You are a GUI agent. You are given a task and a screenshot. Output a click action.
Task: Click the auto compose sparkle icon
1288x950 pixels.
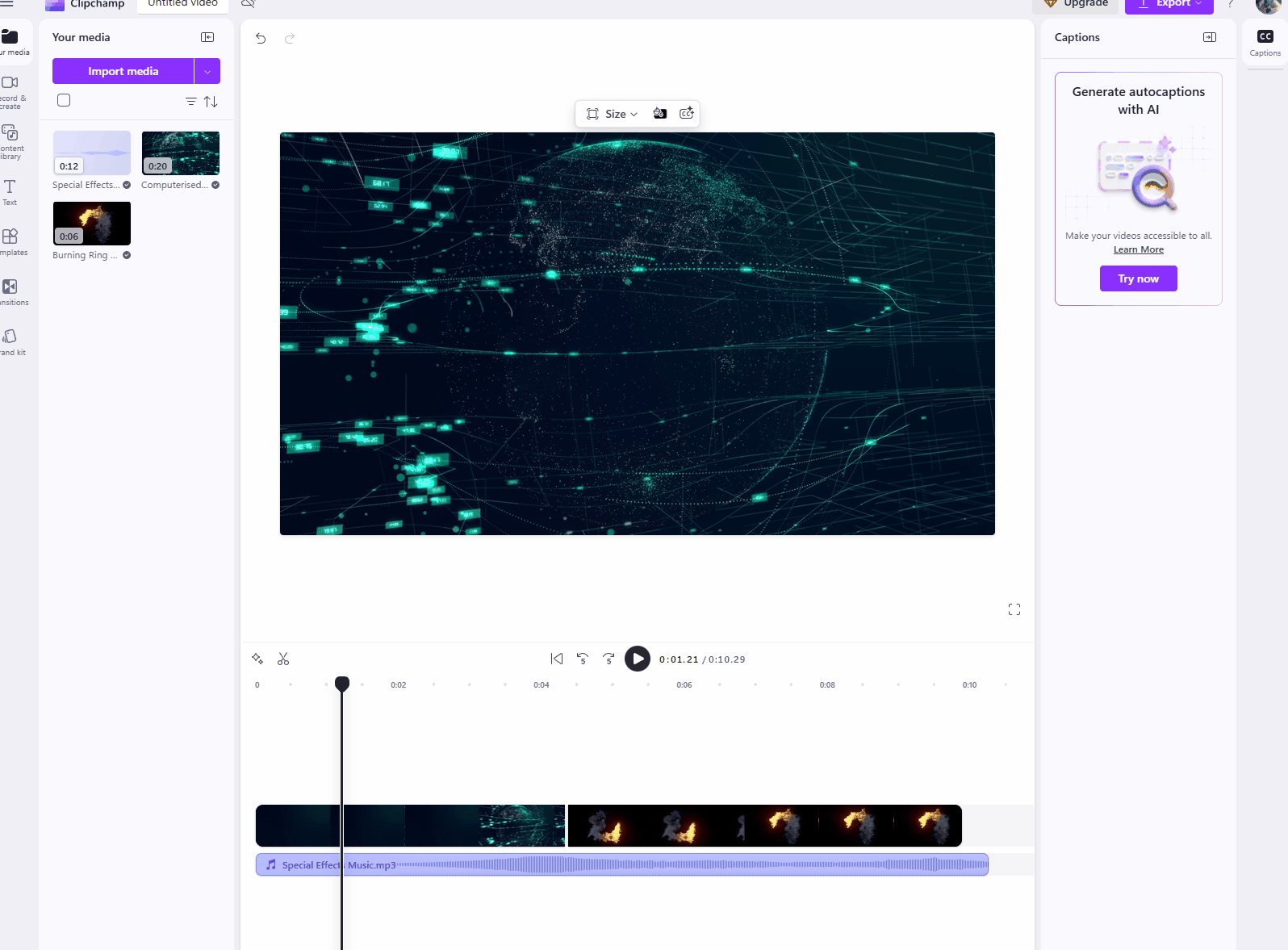click(x=257, y=659)
